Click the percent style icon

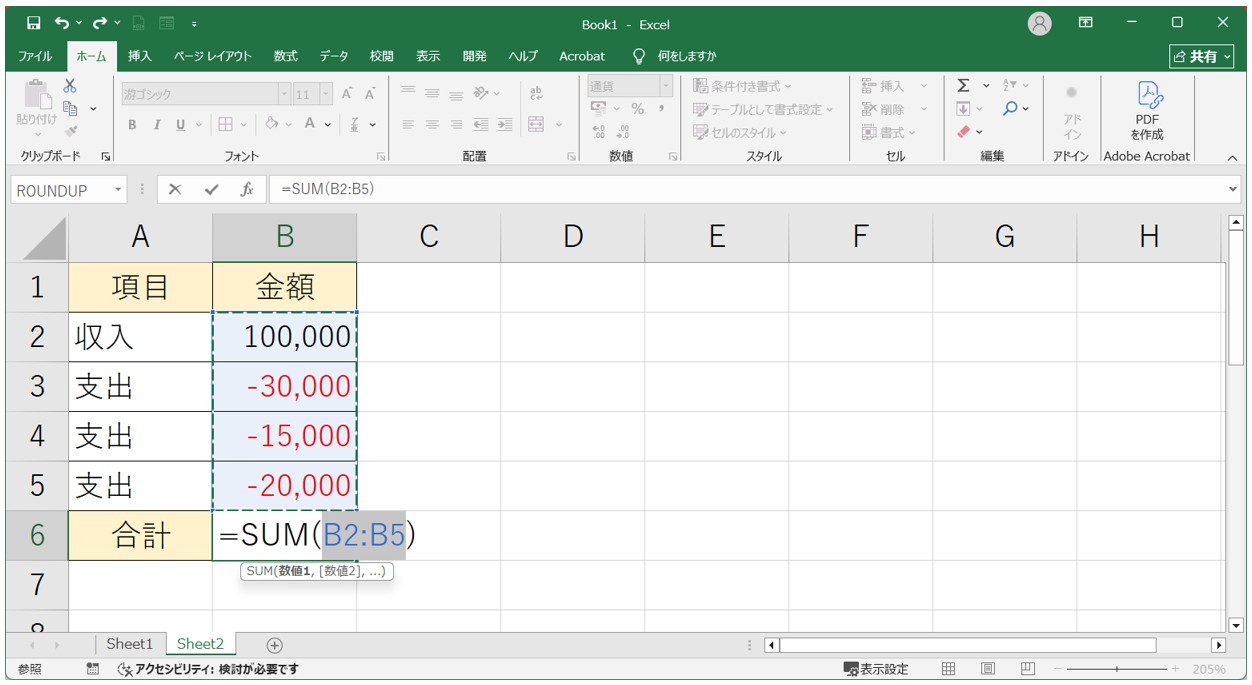point(637,109)
